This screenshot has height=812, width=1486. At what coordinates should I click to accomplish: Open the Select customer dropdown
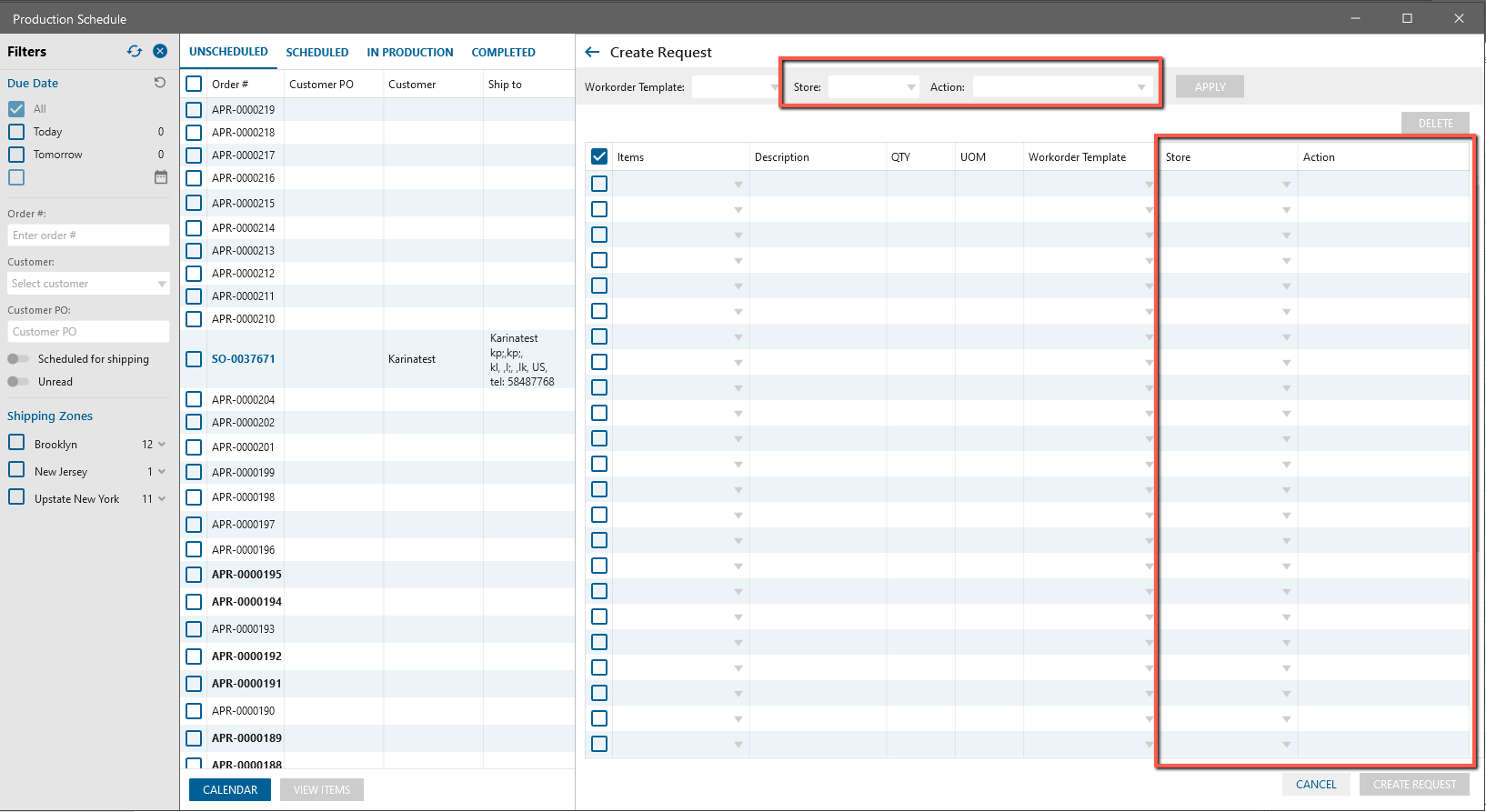88,284
